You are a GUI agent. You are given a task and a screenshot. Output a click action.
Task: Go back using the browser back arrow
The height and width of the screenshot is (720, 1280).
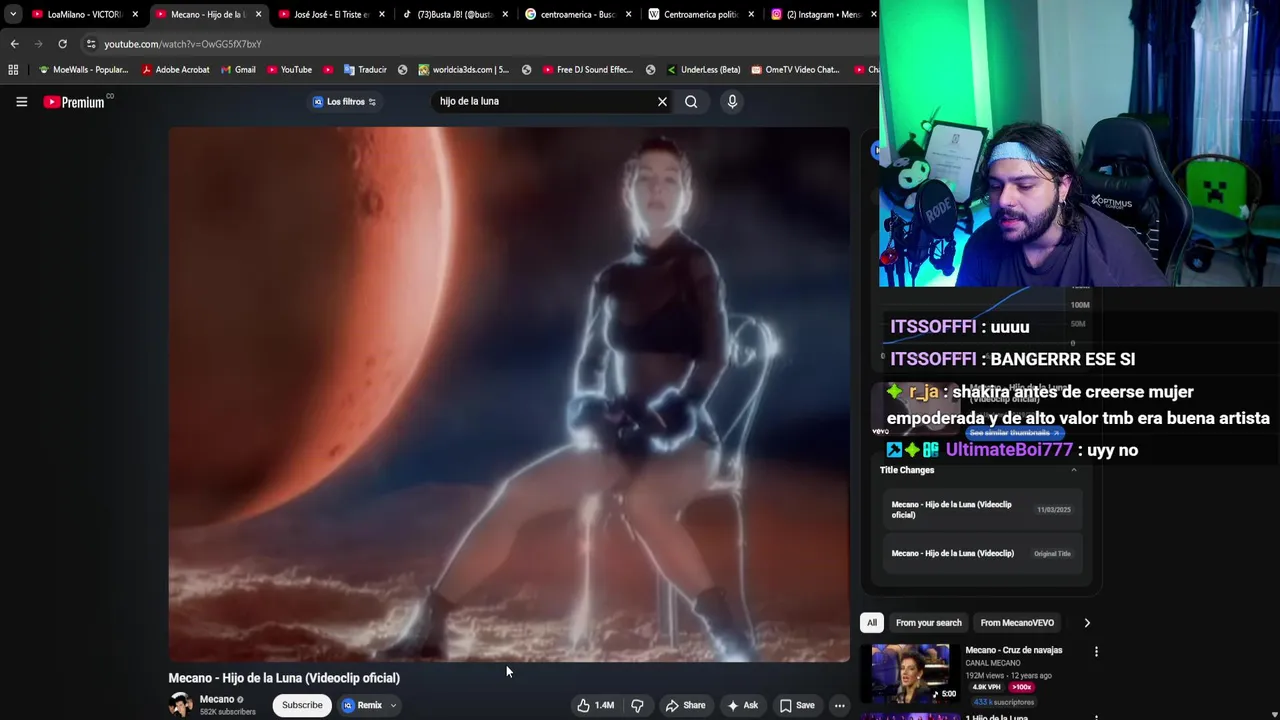[14, 44]
